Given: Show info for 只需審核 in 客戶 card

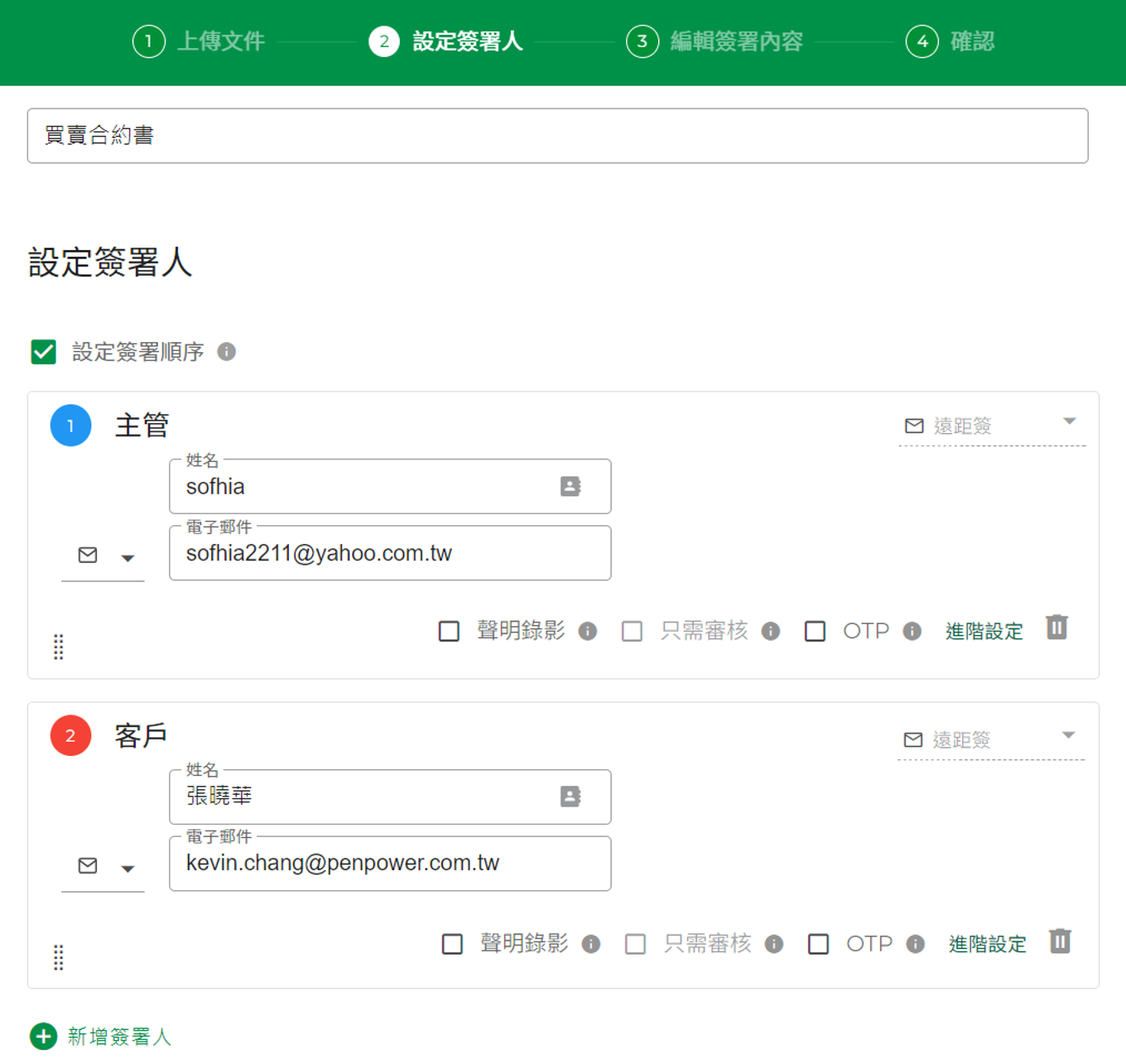Looking at the screenshot, I should point(774,944).
